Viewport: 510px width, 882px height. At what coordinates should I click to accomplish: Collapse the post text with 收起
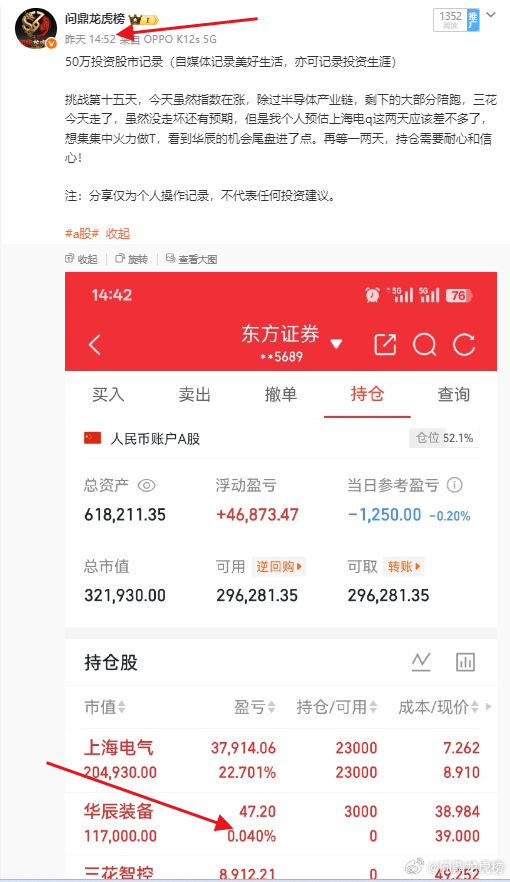coord(118,233)
